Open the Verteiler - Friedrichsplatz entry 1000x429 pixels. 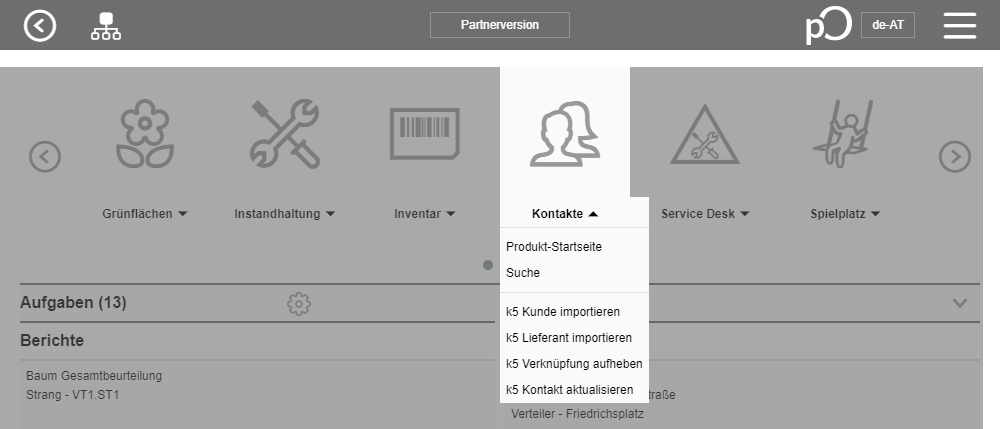click(577, 414)
